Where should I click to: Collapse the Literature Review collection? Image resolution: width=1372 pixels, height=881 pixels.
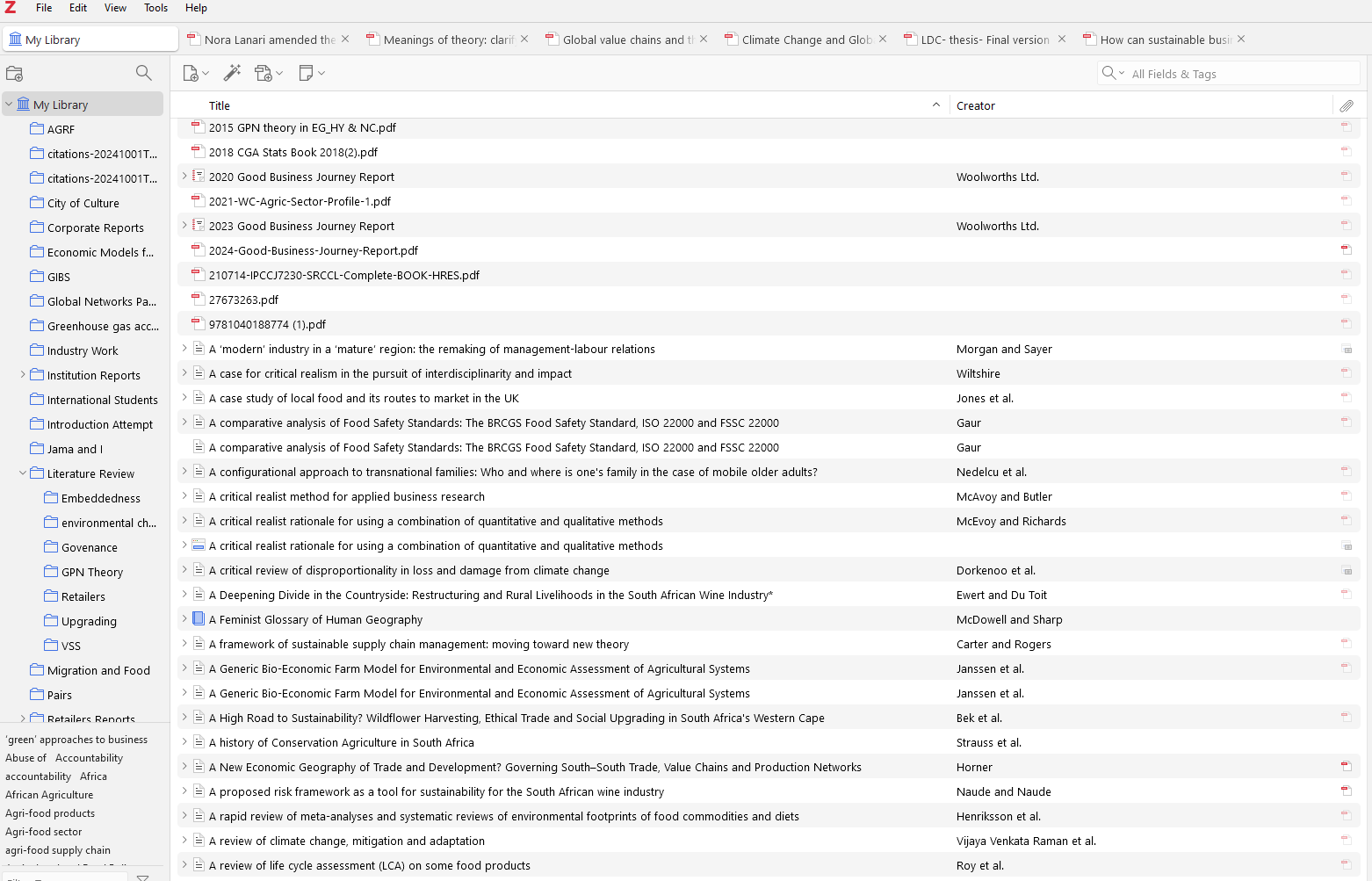[23, 473]
